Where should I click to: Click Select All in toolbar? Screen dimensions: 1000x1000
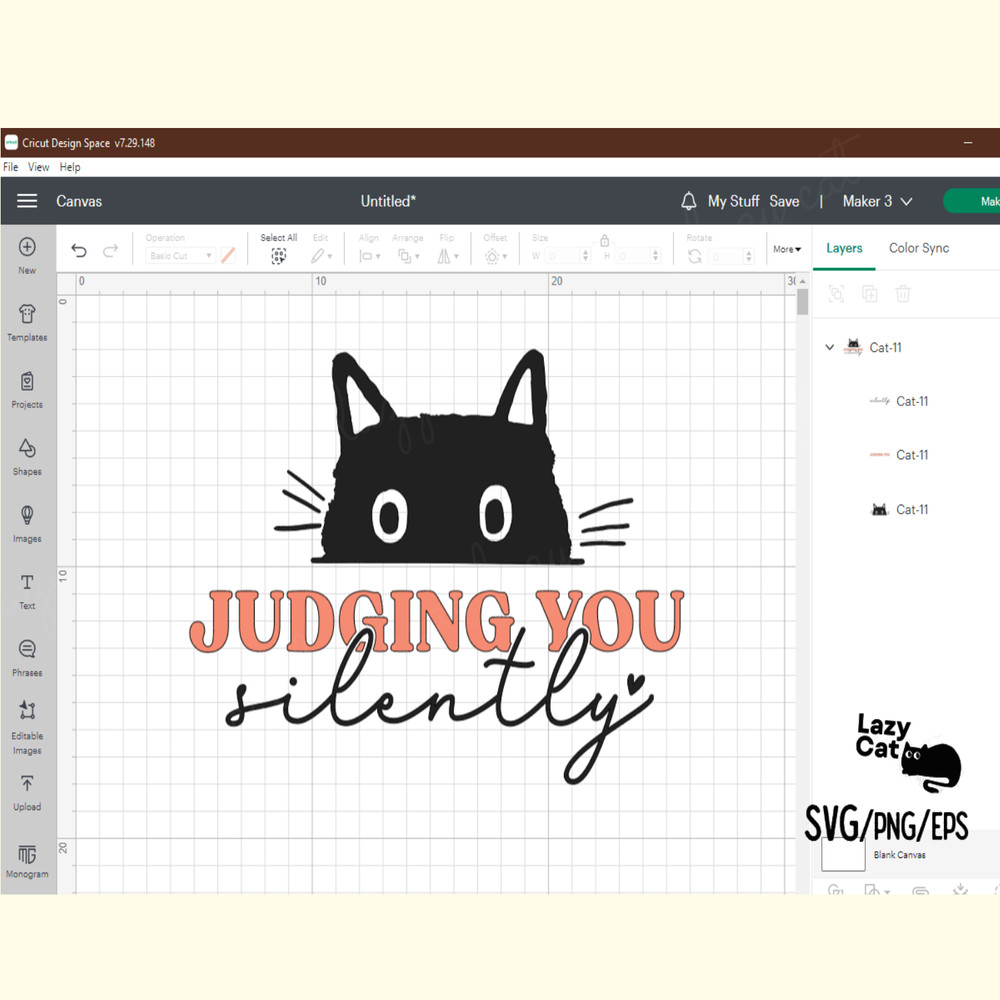pyautogui.click(x=278, y=250)
